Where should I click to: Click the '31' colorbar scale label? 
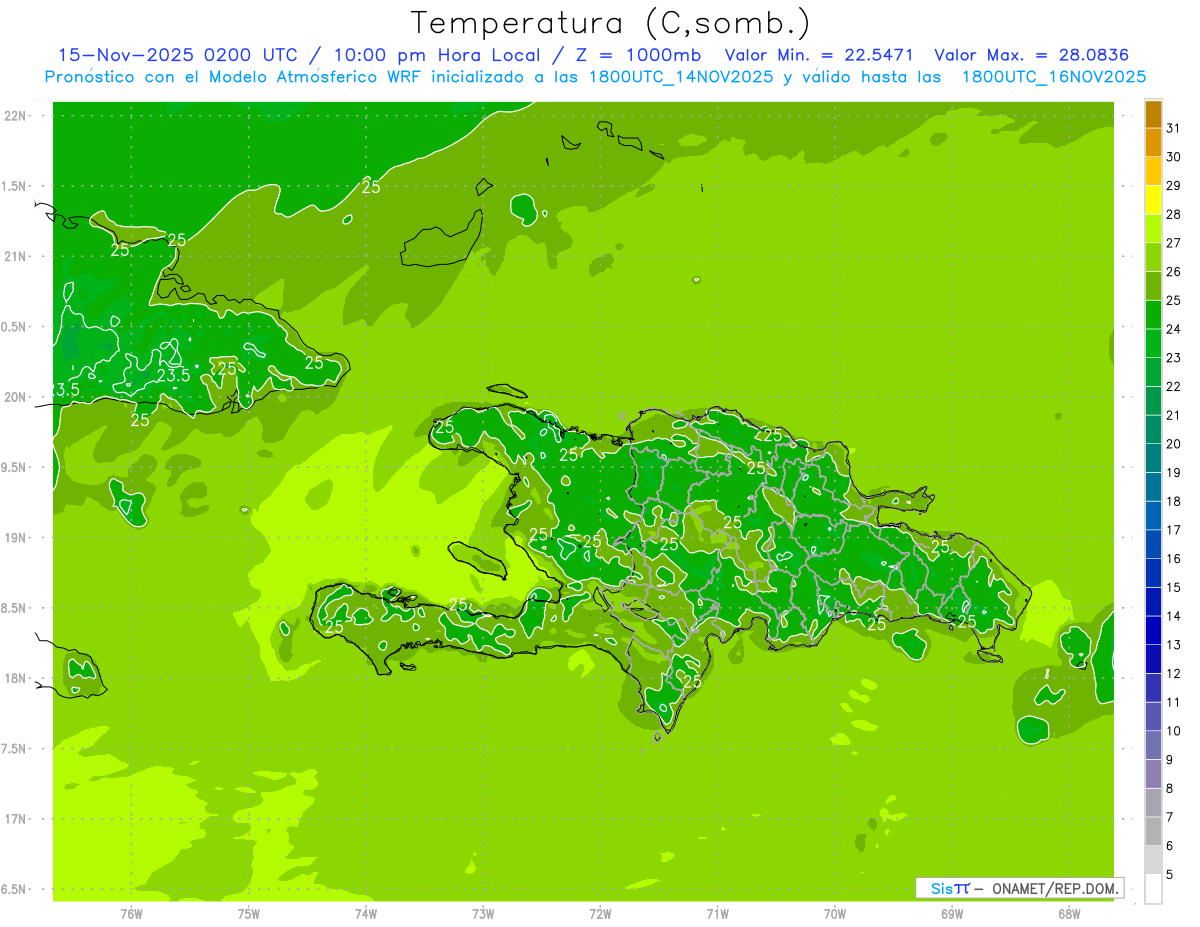coord(1173,128)
